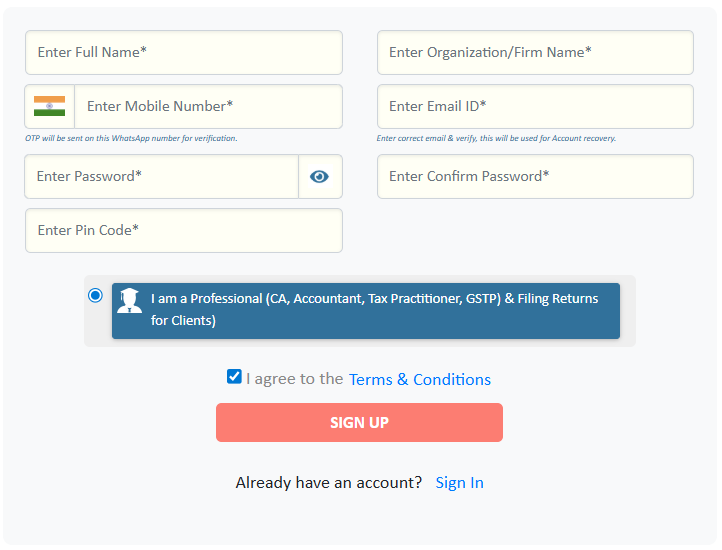Click the Enter Confirm Password field

[535, 177]
